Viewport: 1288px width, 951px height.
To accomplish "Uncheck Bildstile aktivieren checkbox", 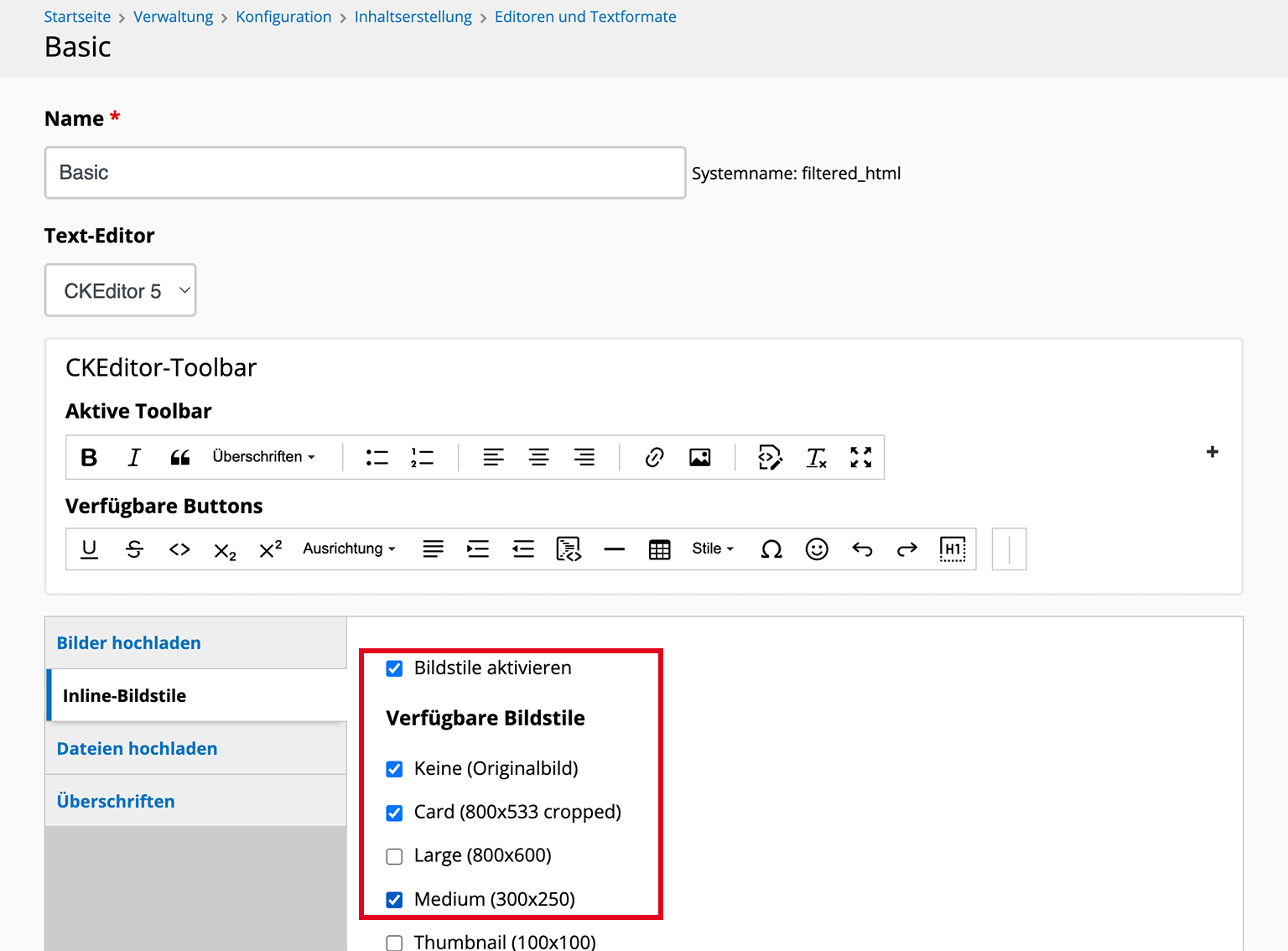I will pyautogui.click(x=394, y=668).
